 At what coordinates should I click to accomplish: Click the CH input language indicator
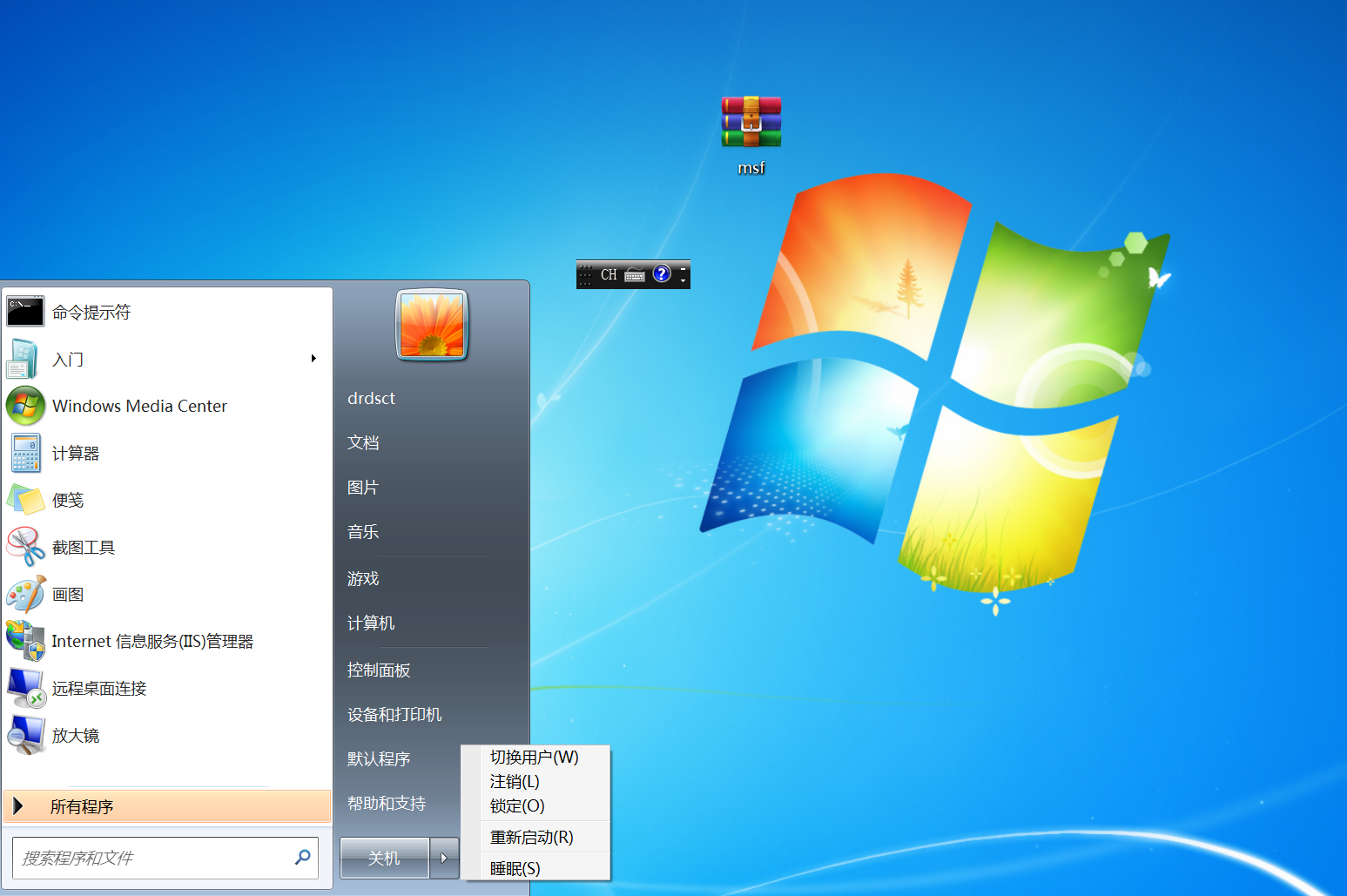point(609,275)
